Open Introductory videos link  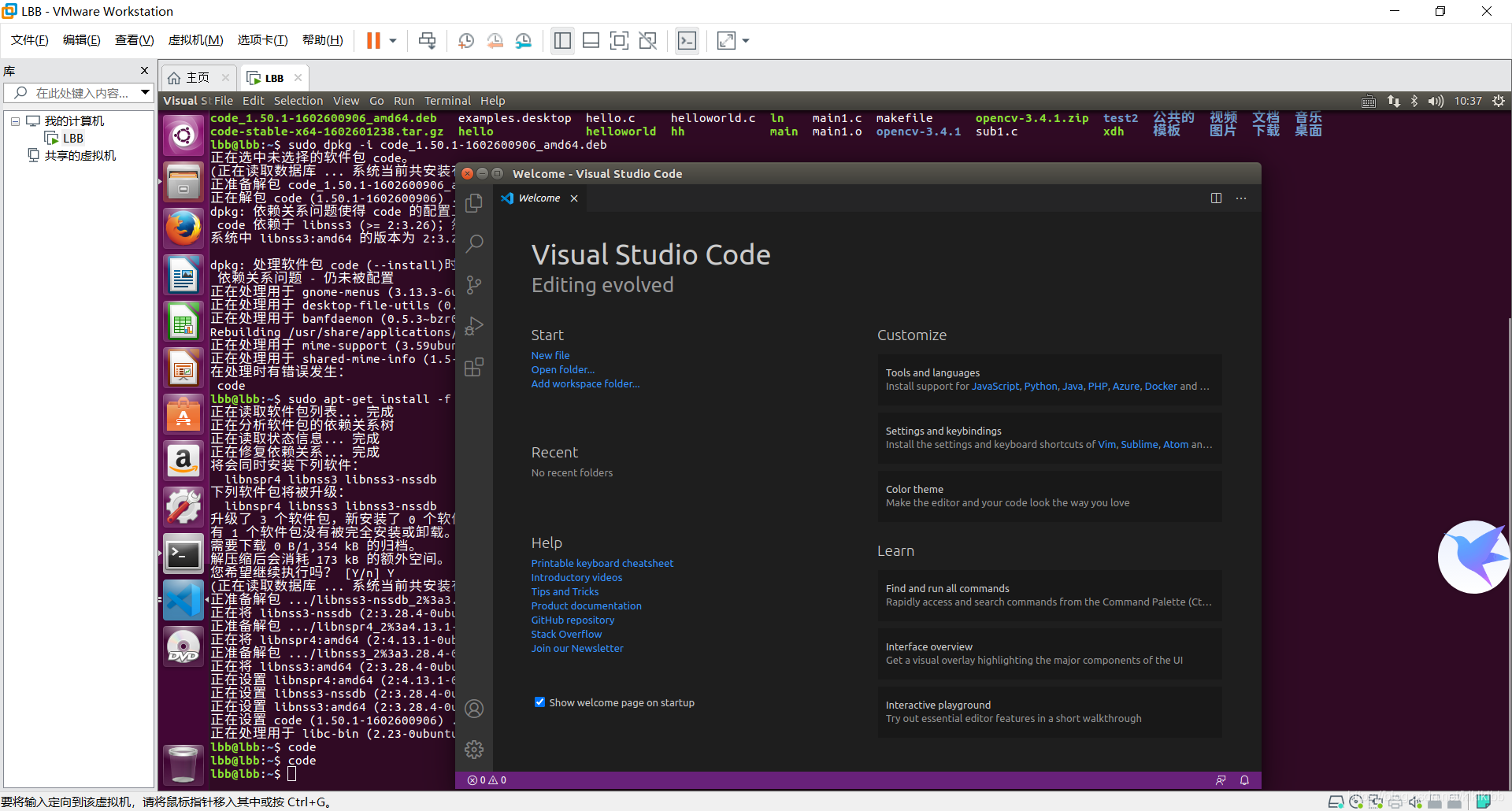click(x=576, y=578)
